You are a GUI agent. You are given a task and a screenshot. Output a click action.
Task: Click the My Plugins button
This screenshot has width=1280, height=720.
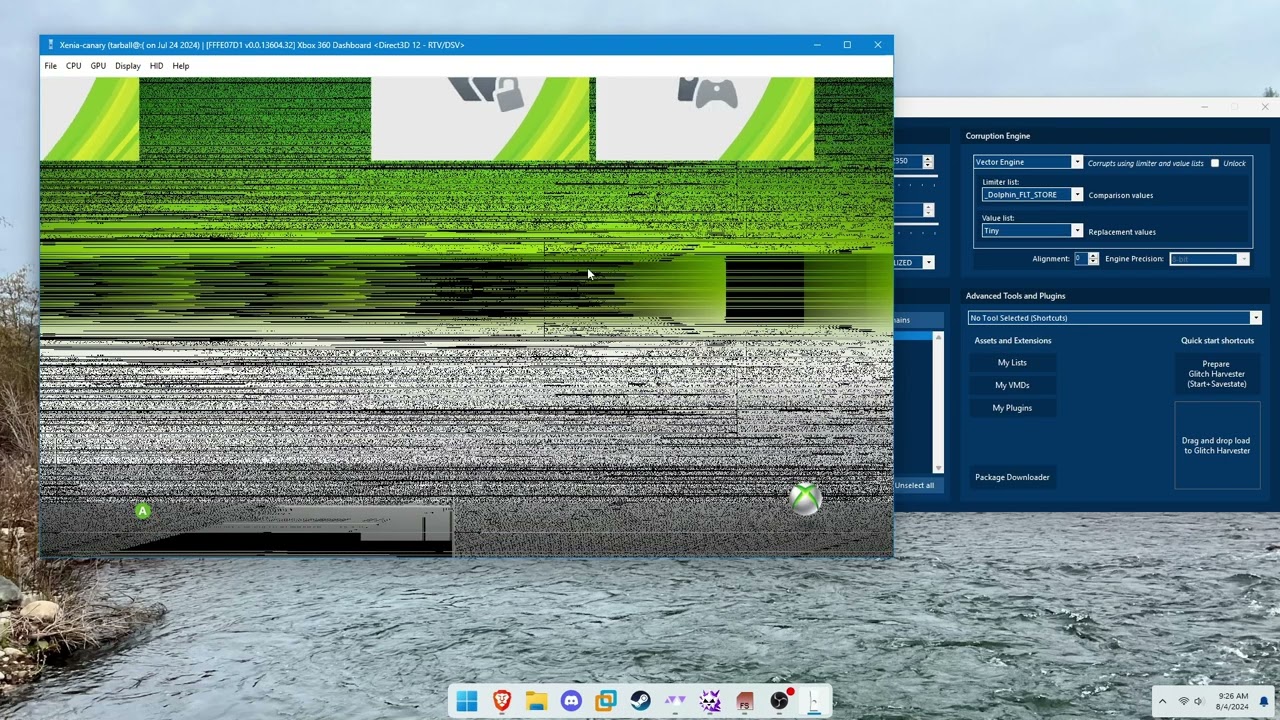click(1012, 408)
